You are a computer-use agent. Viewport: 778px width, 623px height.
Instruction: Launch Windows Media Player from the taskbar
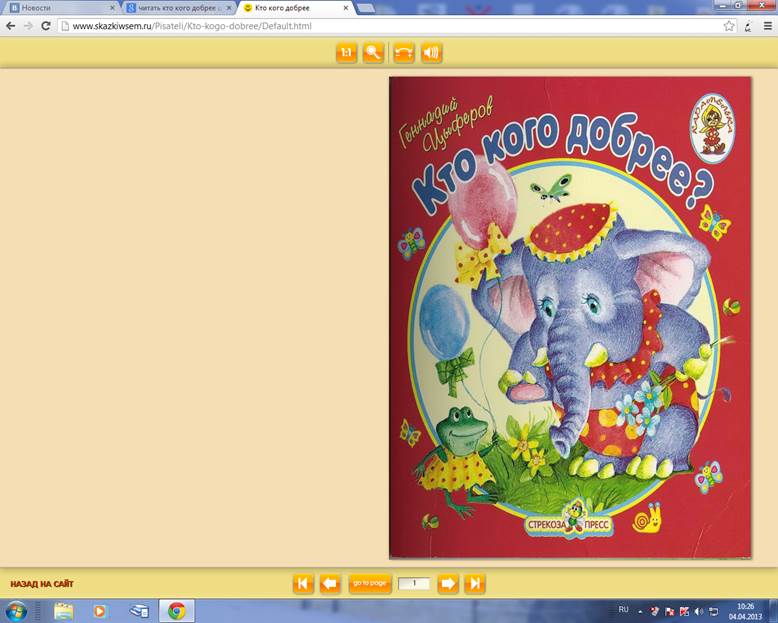100,611
